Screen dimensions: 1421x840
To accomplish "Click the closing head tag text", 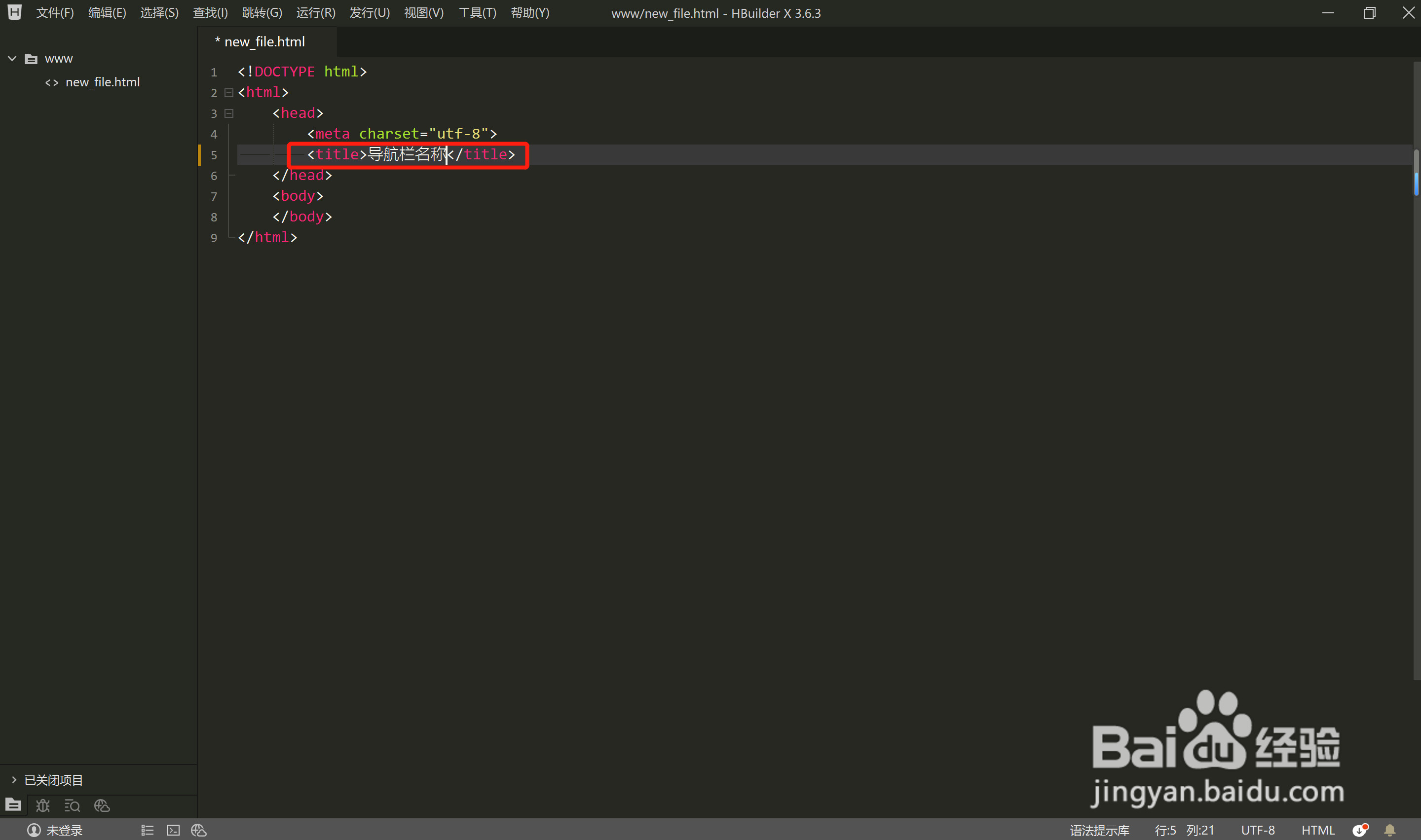I will [x=302, y=175].
